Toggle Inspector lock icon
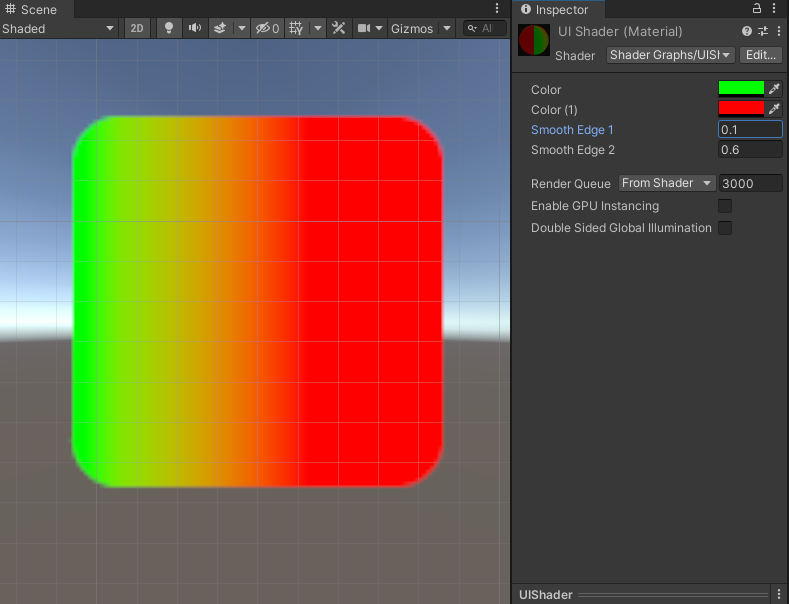Screen dimensions: 789x604 (756, 9)
